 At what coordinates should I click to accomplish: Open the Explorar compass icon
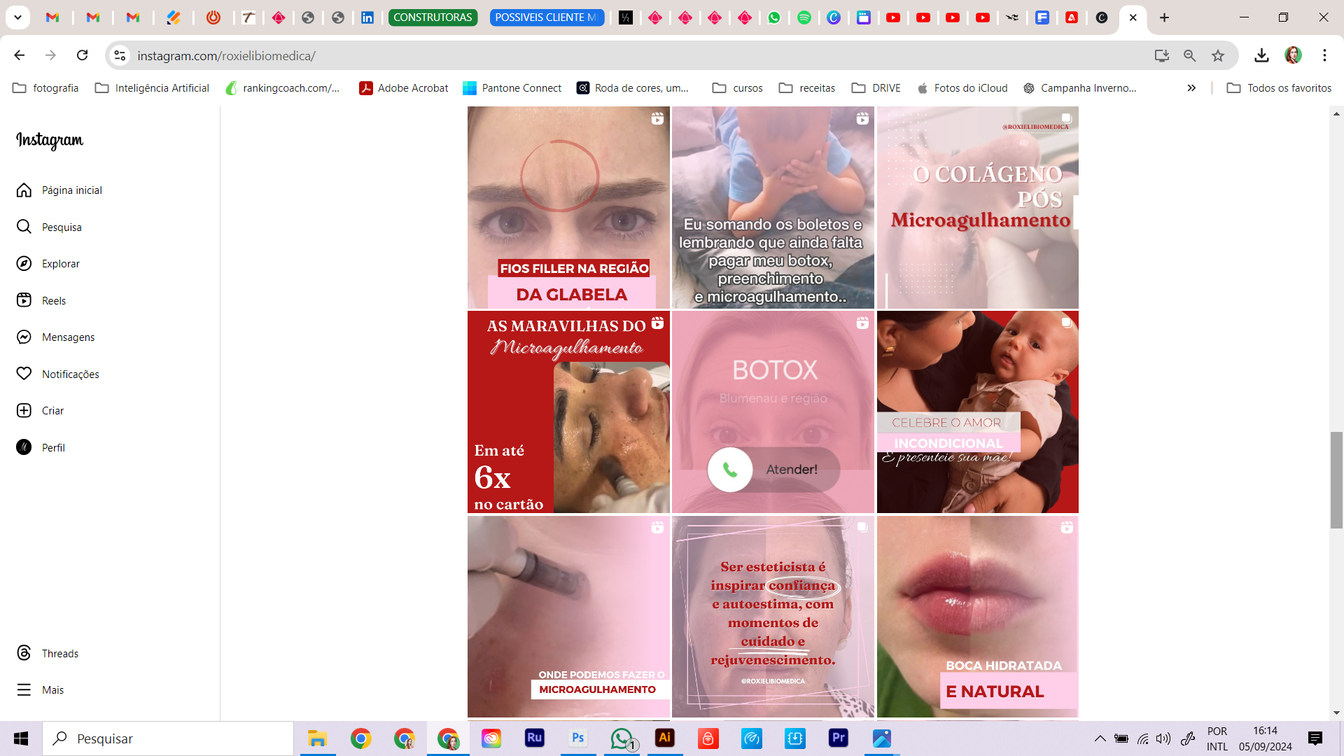tap(25, 264)
